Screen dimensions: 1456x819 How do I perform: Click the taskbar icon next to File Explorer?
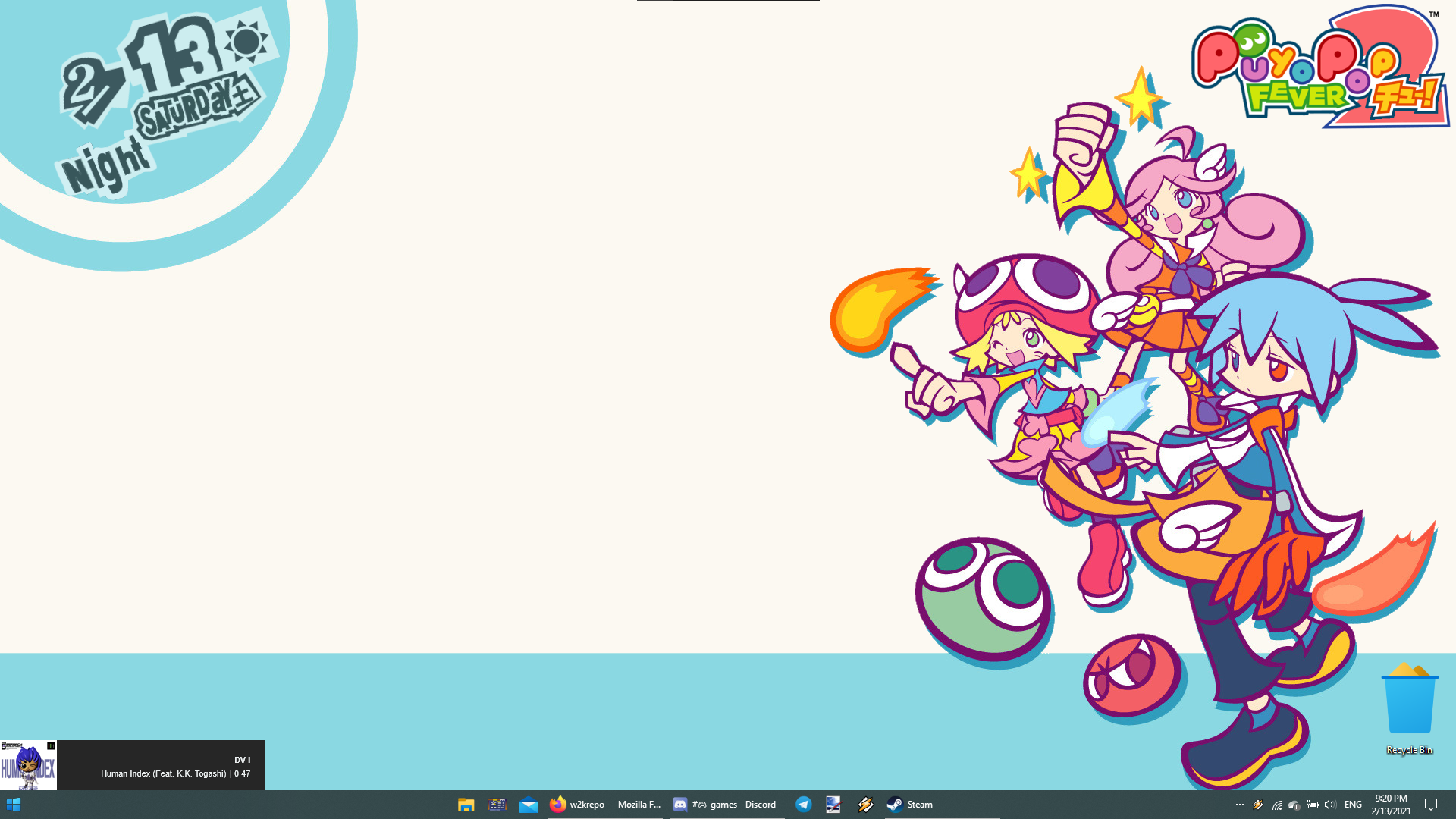point(497,805)
